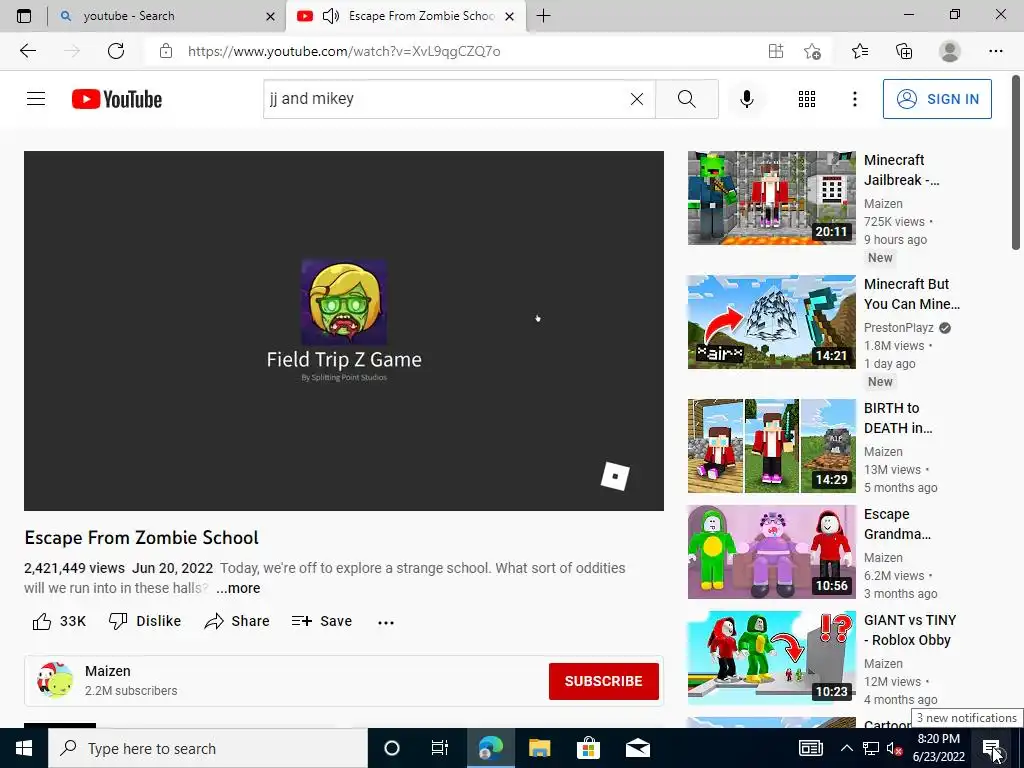Open the network icon in system tray
Screen dimensions: 1024x768
tap(870, 748)
